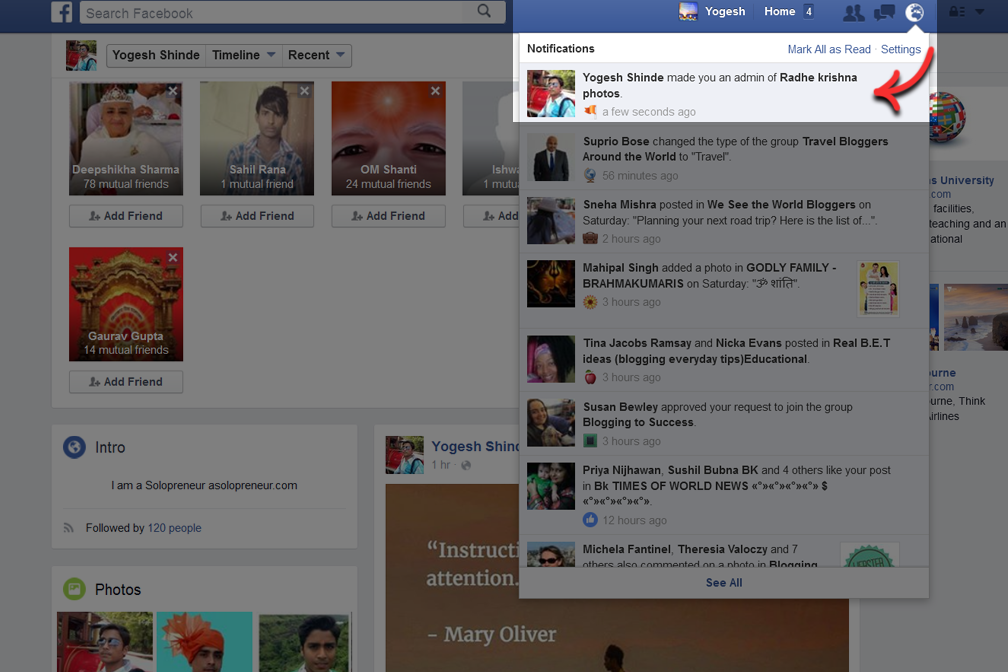The width and height of the screenshot is (1008, 672).
Task: Click the post author avatar
Action: 404,455
